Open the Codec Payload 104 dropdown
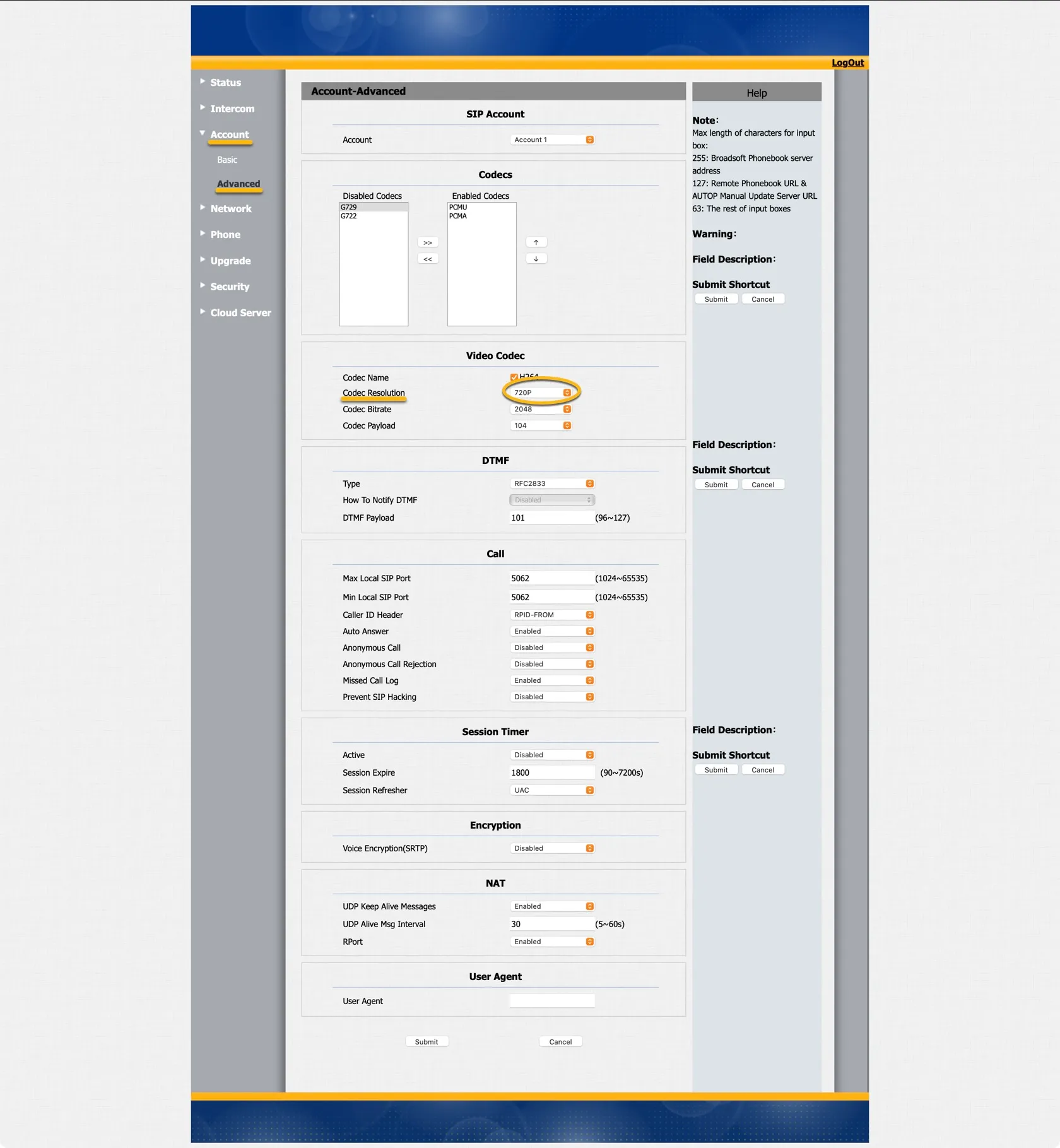Screen dimensions: 1060x1148 (x=541, y=425)
